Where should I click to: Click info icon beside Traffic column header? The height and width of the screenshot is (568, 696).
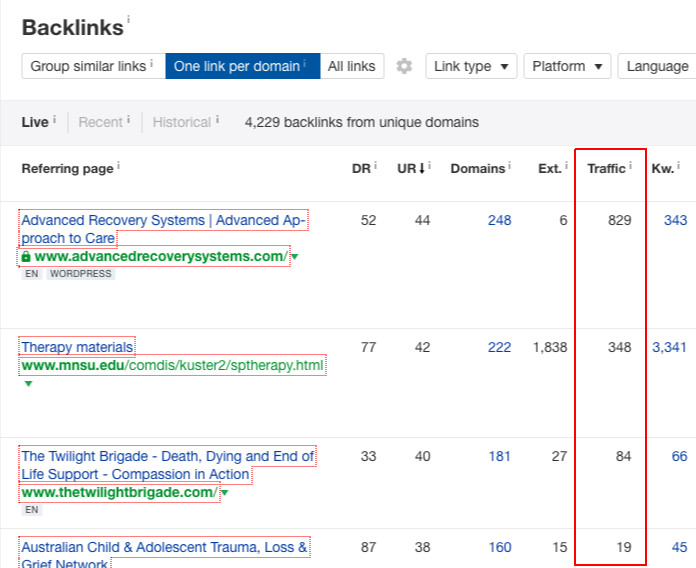tap(630, 166)
